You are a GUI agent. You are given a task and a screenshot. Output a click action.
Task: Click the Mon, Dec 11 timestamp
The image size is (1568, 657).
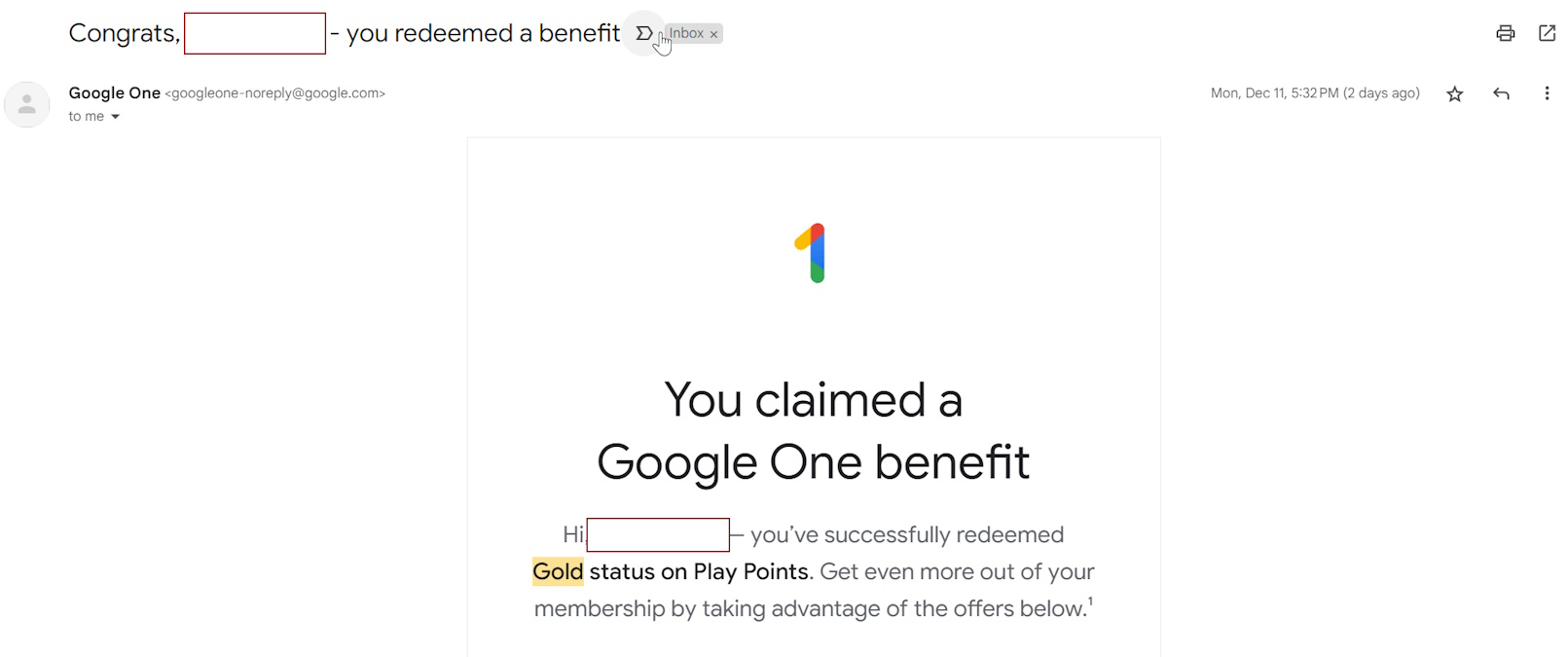click(x=1314, y=93)
